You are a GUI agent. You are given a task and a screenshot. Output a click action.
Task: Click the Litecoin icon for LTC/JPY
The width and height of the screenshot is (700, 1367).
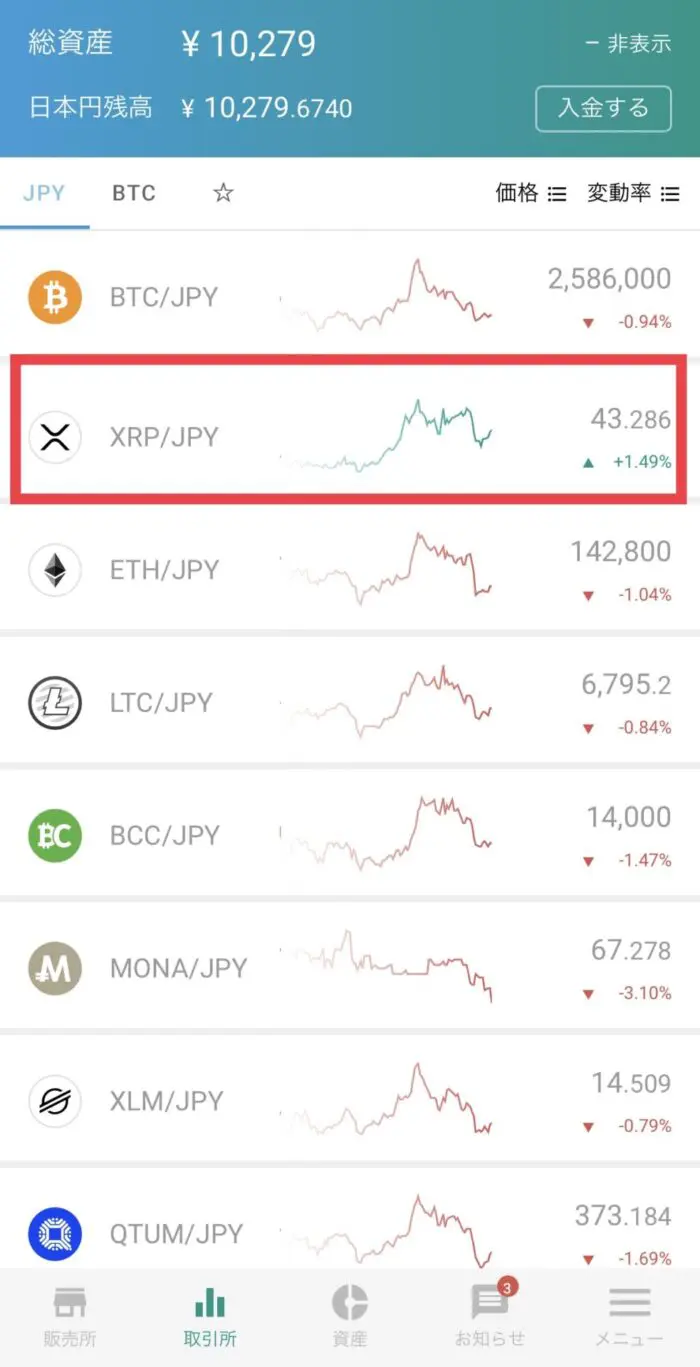55,702
